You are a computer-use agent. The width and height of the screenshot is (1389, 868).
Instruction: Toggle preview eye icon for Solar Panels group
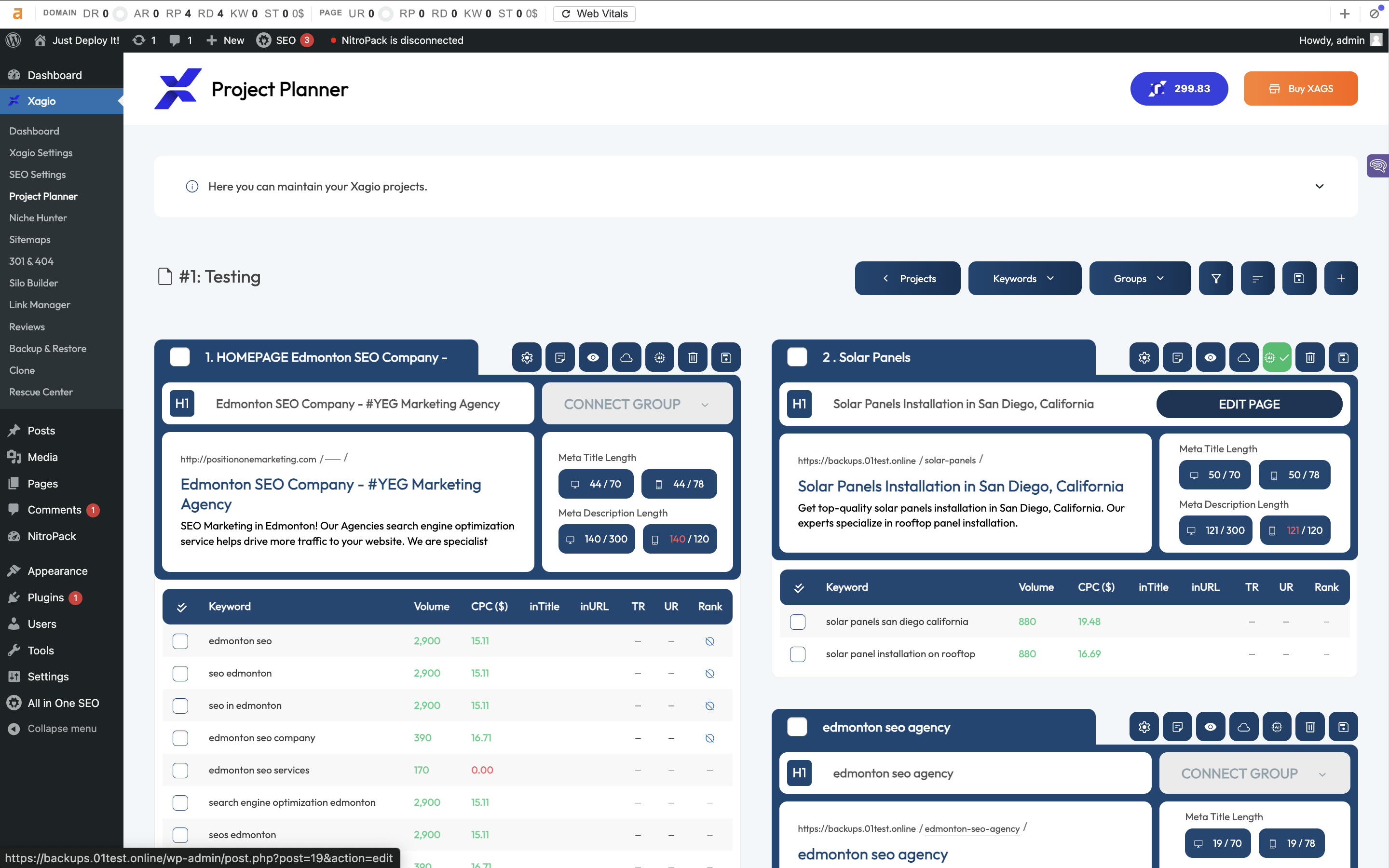[1211, 358]
